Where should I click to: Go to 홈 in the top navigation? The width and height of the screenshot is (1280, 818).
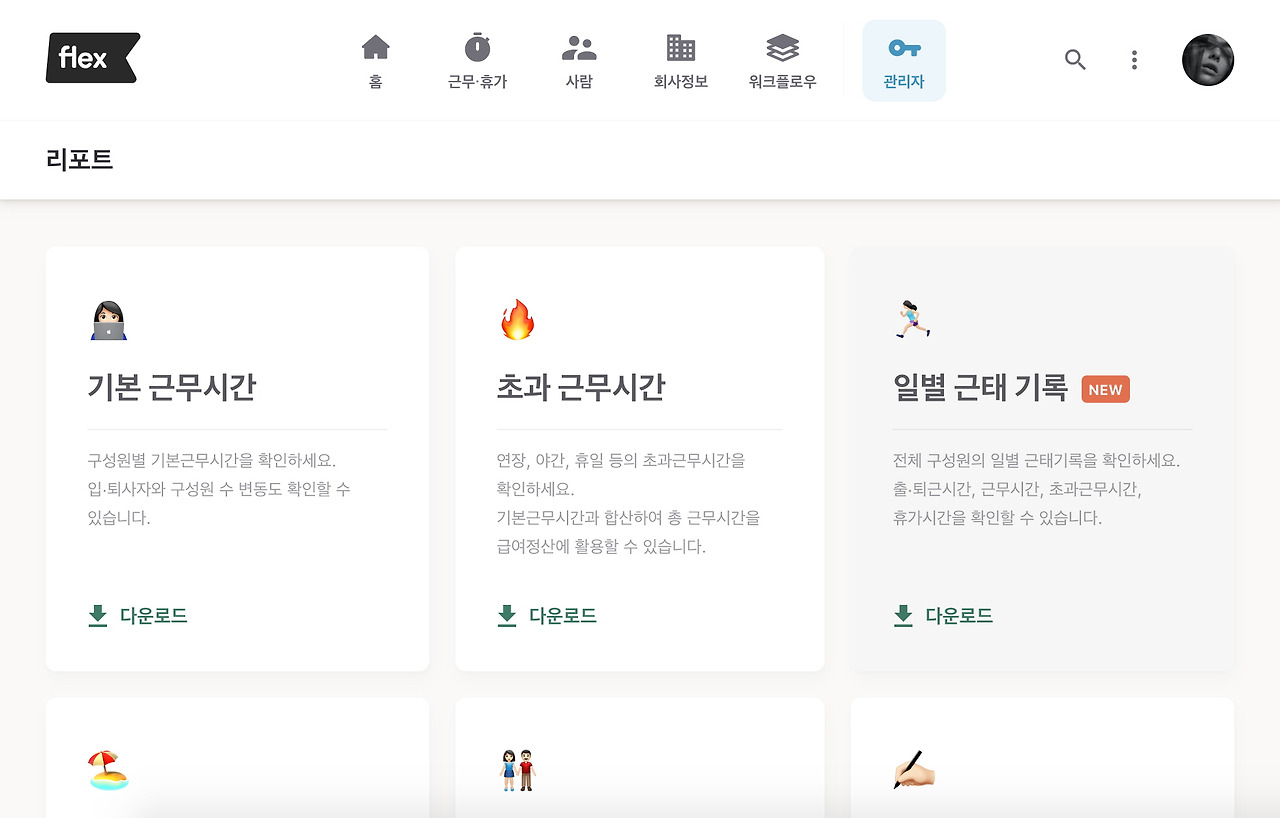click(x=375, y=61)
